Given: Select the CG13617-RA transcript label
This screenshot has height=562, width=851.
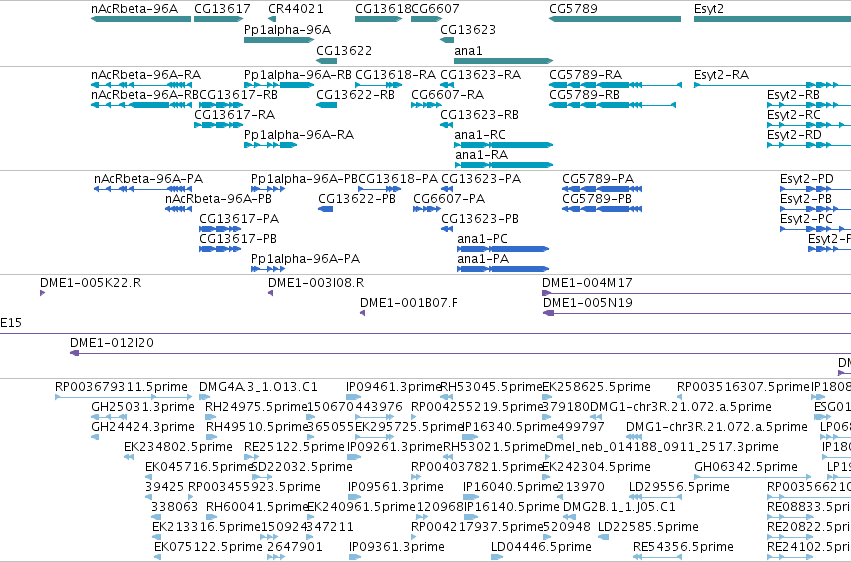Looking at the screenshot, I should (234, 114).
